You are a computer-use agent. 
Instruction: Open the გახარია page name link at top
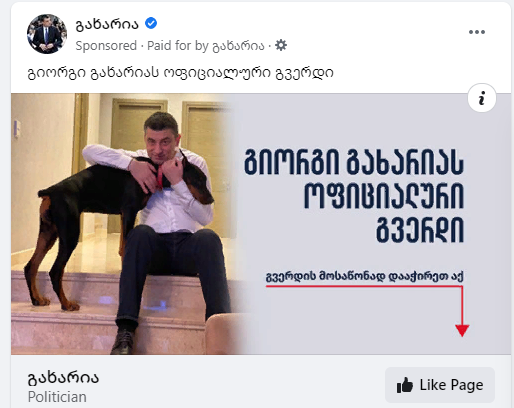tap(107, 24)
